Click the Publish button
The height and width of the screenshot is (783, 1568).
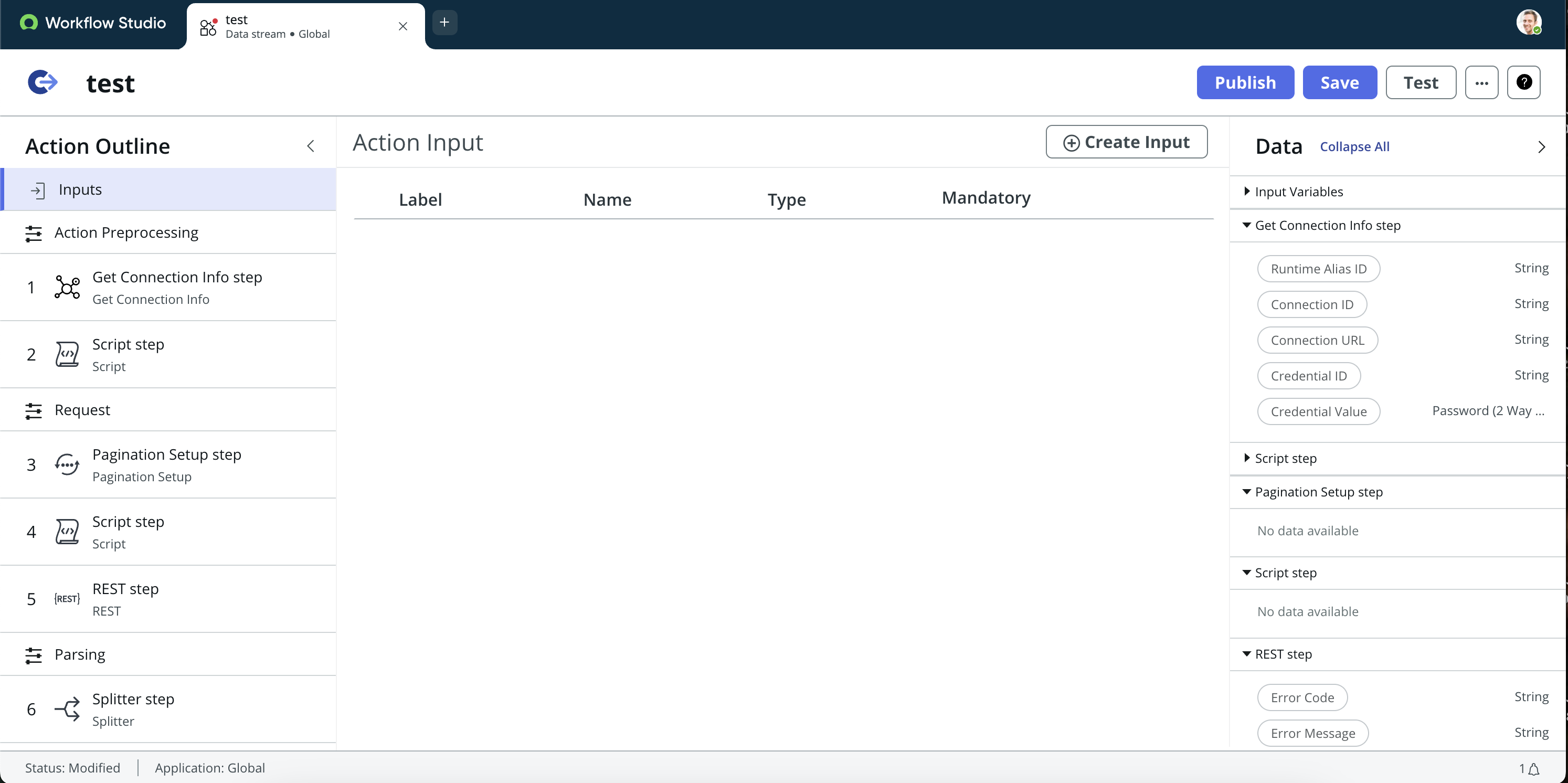point(1245,82)
